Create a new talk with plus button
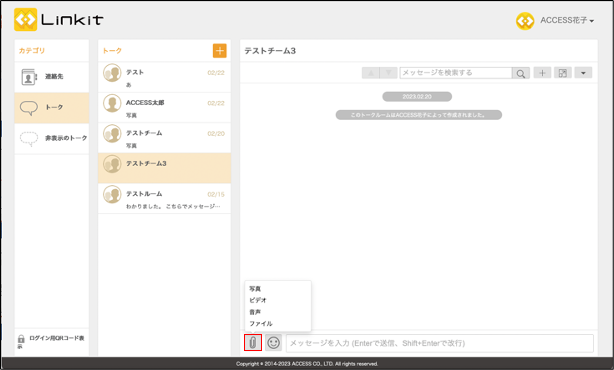 (220, 51)
